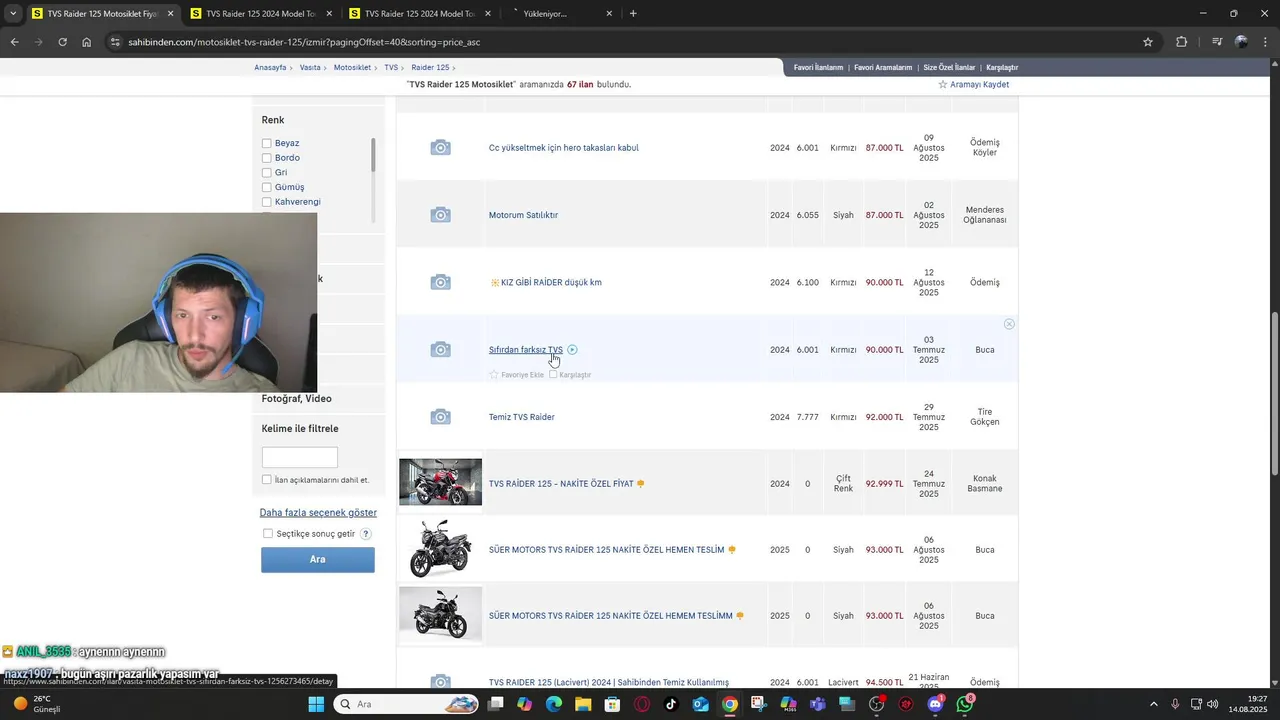Bookmark this page with star icon
Screen dimensions: 1280x720
tap(1148, 42)
